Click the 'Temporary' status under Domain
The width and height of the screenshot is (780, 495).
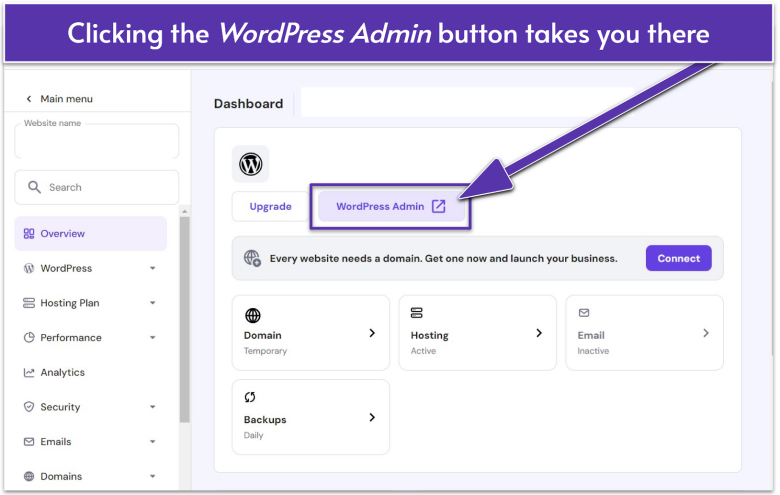(265, 351)
